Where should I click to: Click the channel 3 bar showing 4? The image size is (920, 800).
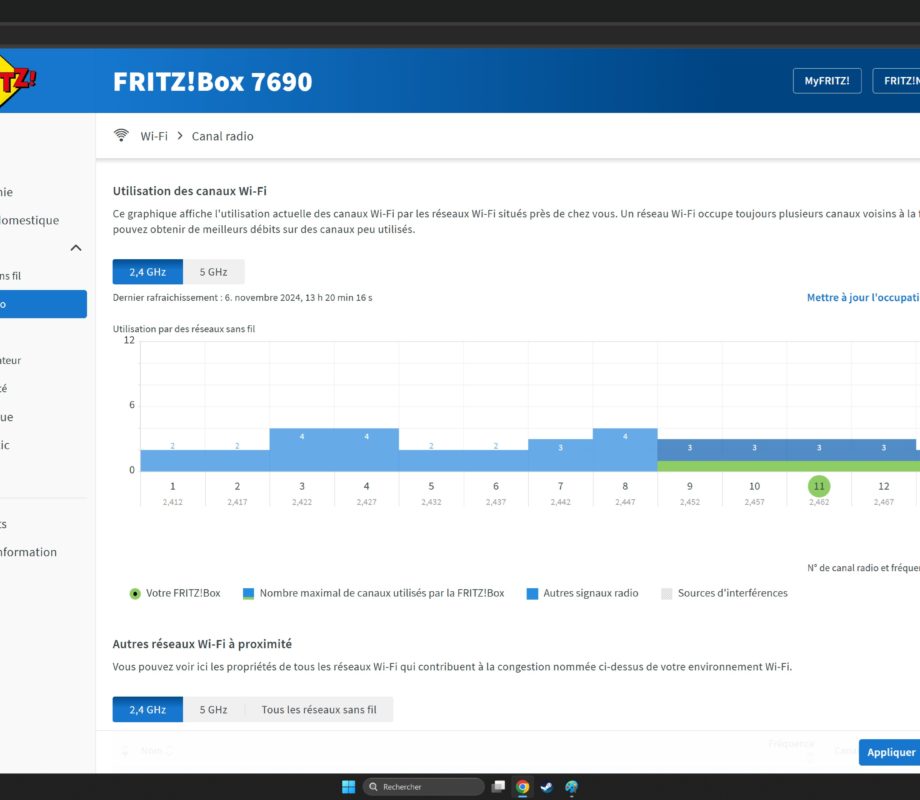[x=302, y=450]
